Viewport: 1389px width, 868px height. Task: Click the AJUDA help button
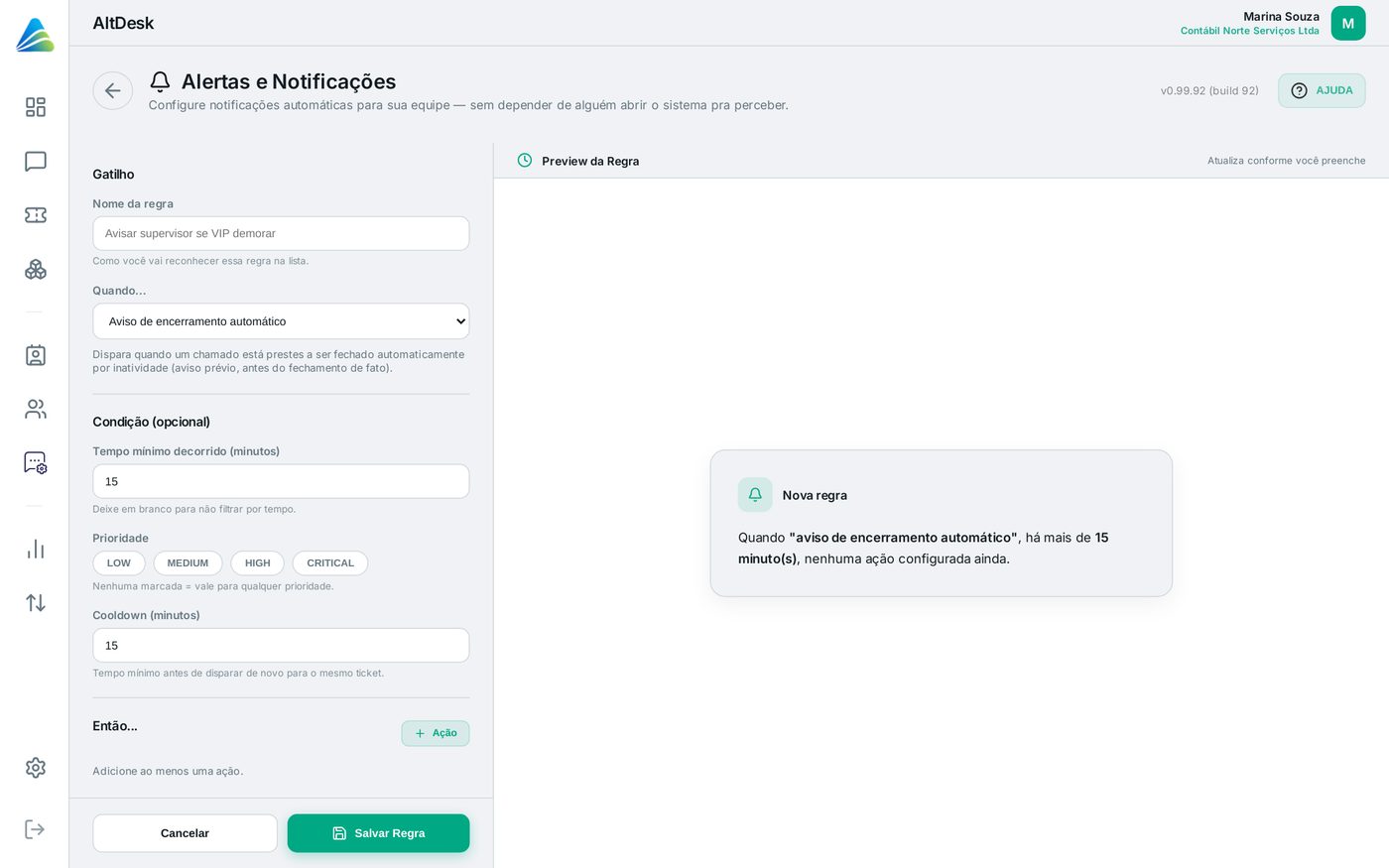click(x=1322, y=90)
